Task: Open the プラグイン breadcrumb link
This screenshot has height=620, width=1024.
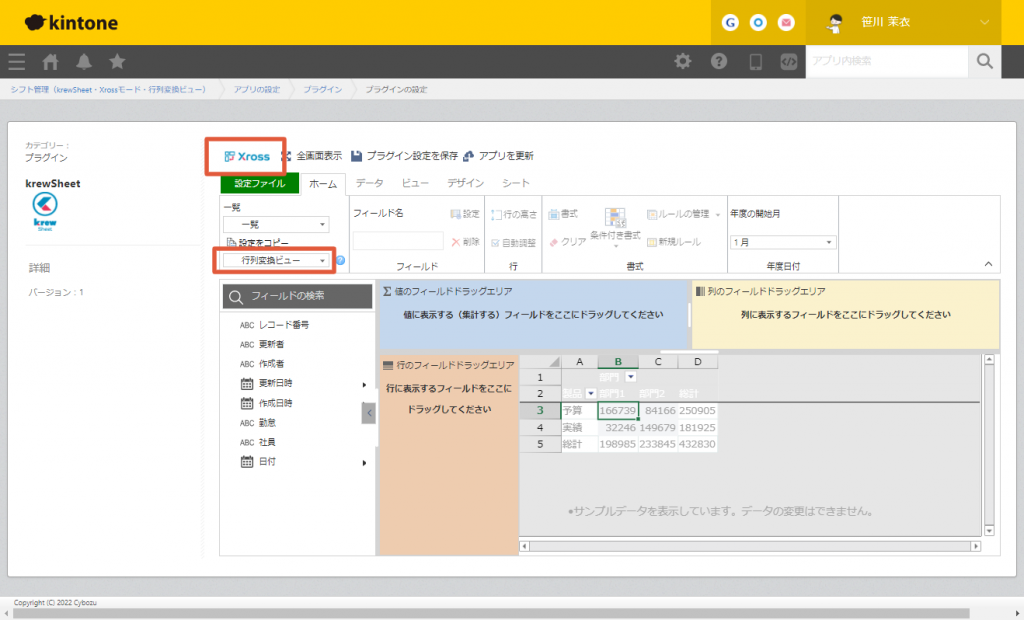Action: (323, 90)
